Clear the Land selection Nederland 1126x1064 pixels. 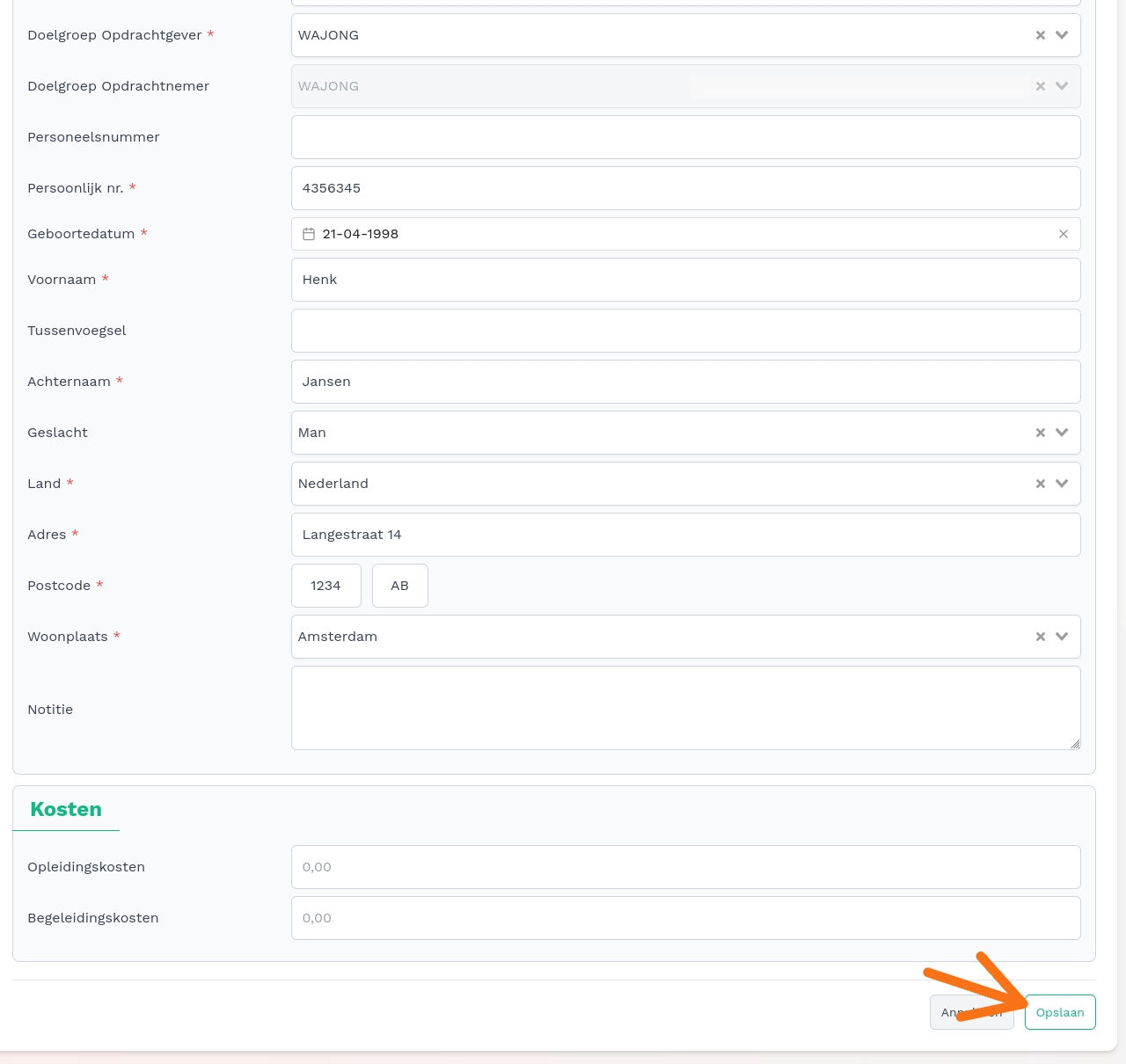1041,484
